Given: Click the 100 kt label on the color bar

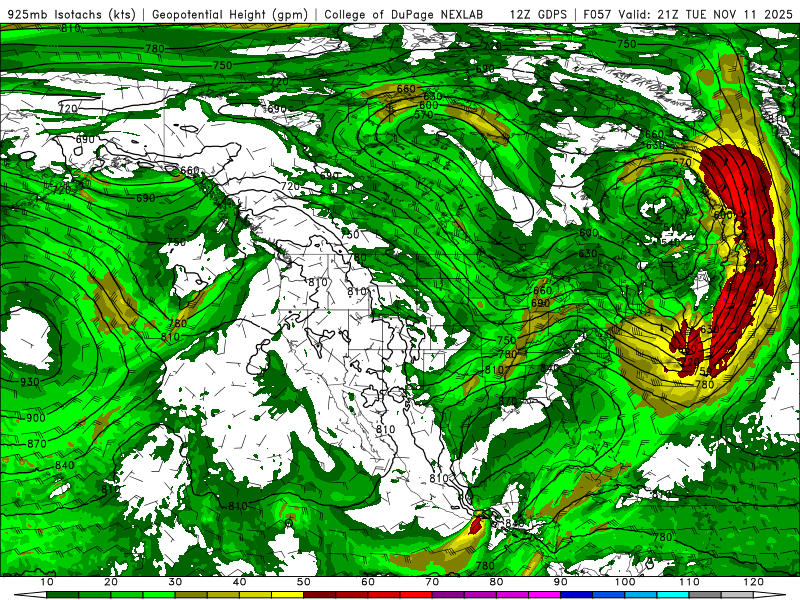Looking at the screenshot, I should [x=625, y=582].
